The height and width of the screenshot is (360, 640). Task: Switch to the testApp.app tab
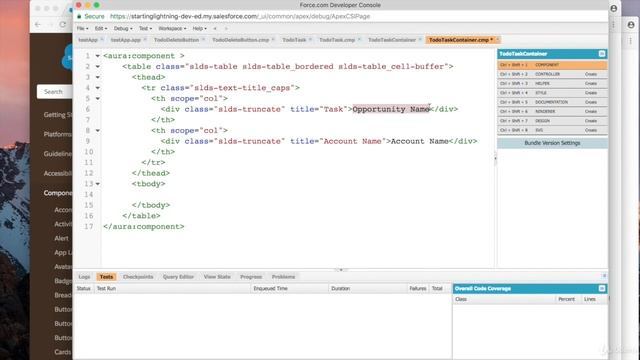(126, 40)
